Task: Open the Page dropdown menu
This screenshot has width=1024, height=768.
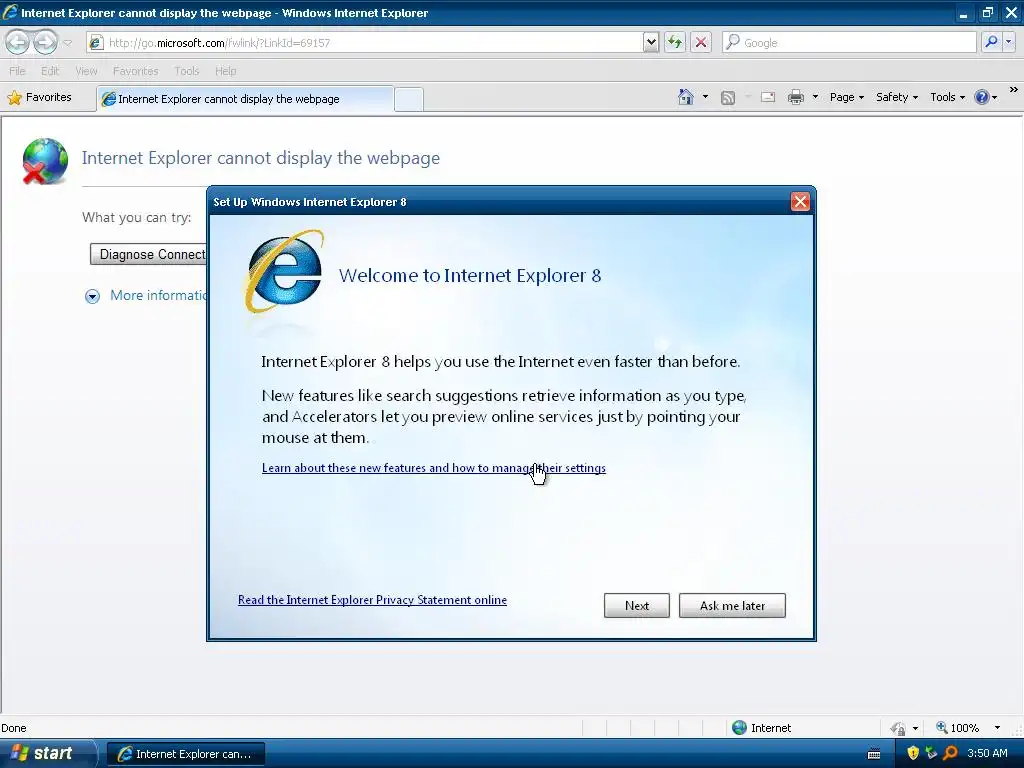Action: pyautogui.click(x=846, y=97)
